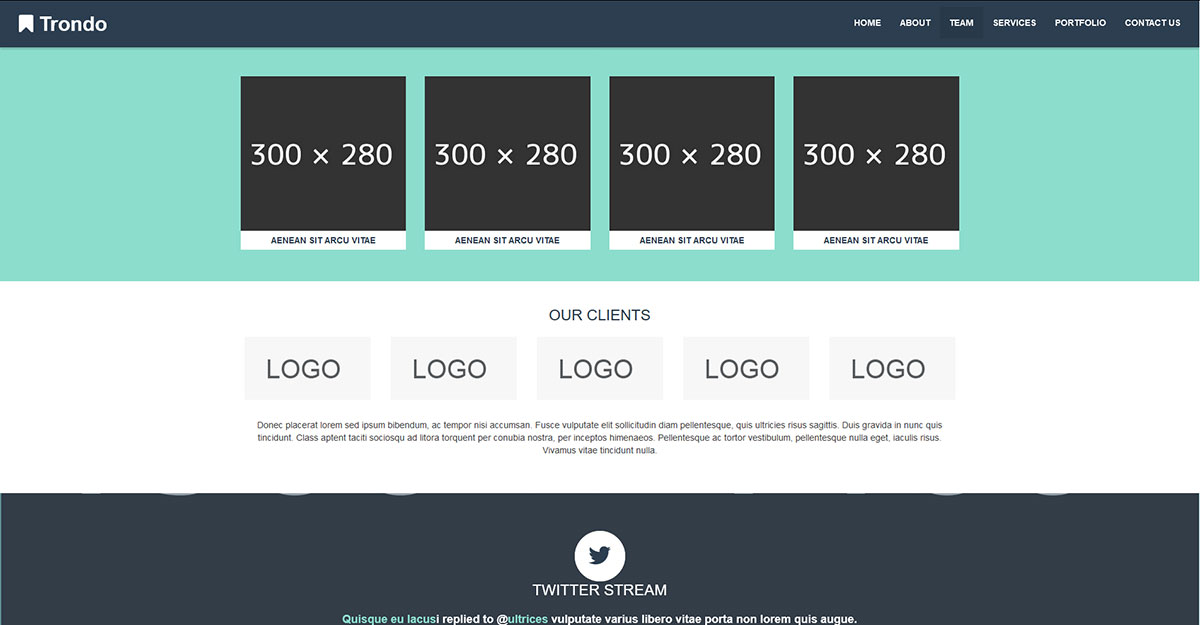Select the second team member image
The width and height of the screenshot is (1200, 625).
pos(507,153)
